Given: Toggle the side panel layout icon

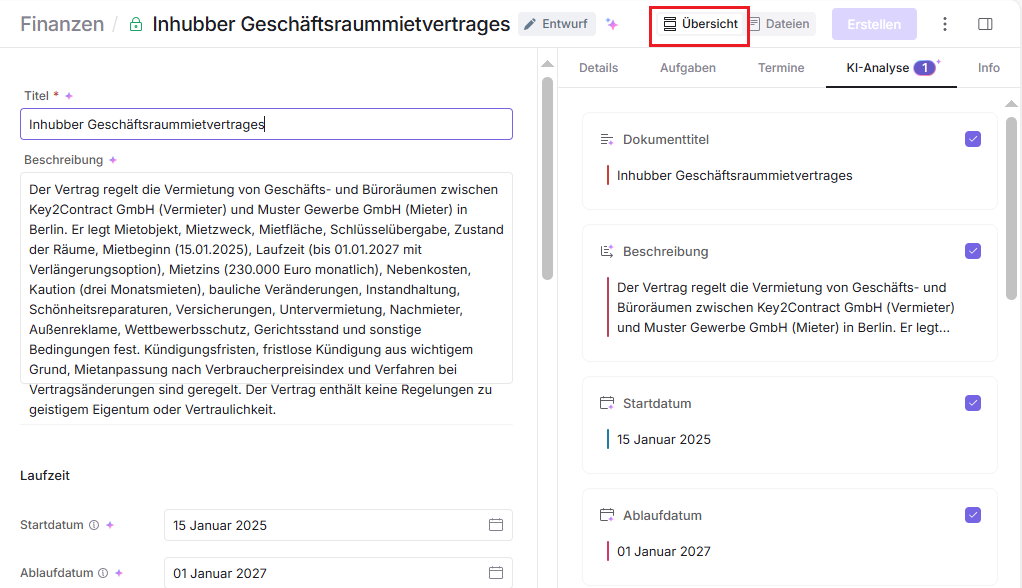Looking at the screenshot, I should coord(985,24).
